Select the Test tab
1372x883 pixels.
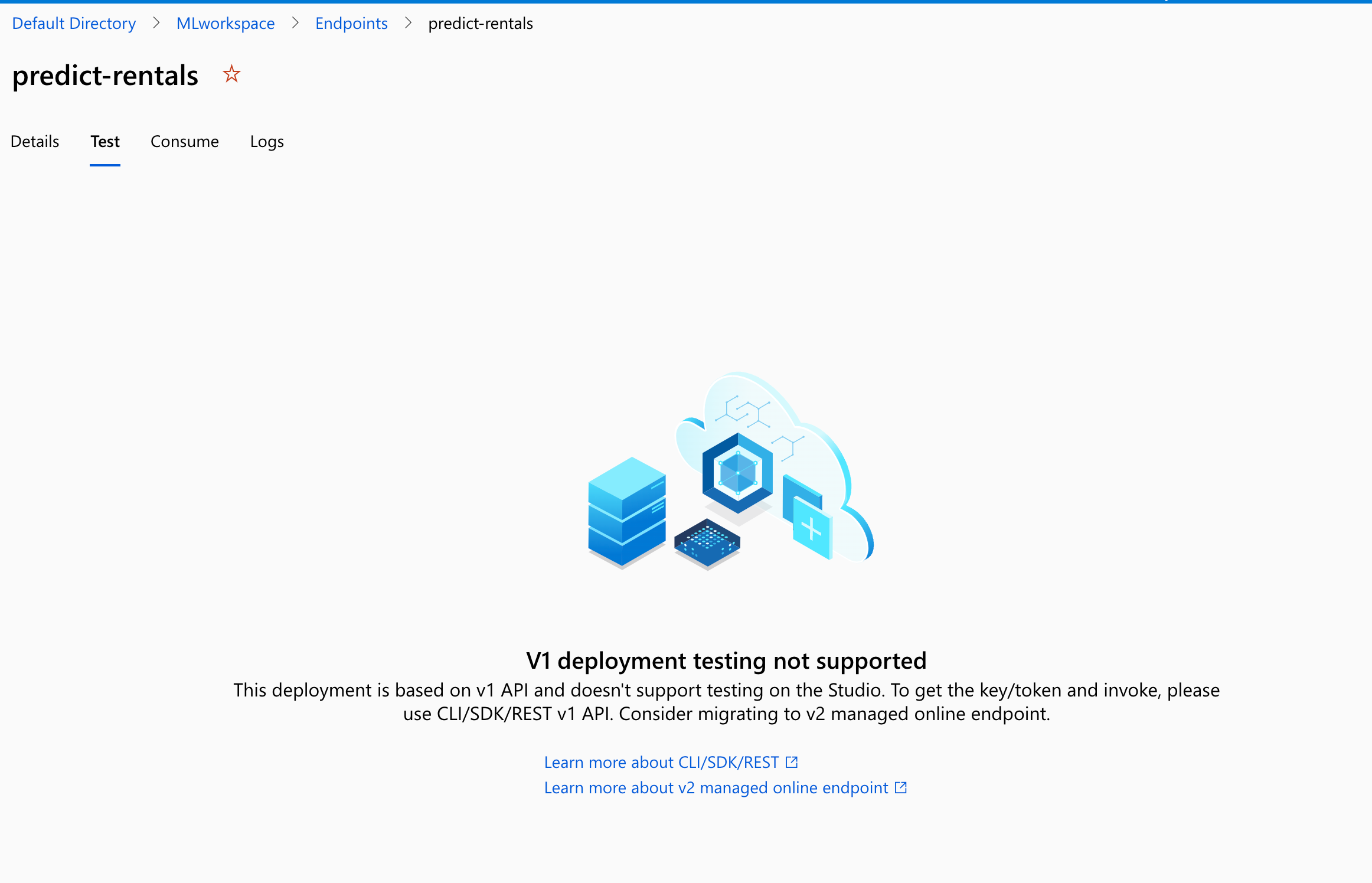pyautogui.click(x=104, y=142)
